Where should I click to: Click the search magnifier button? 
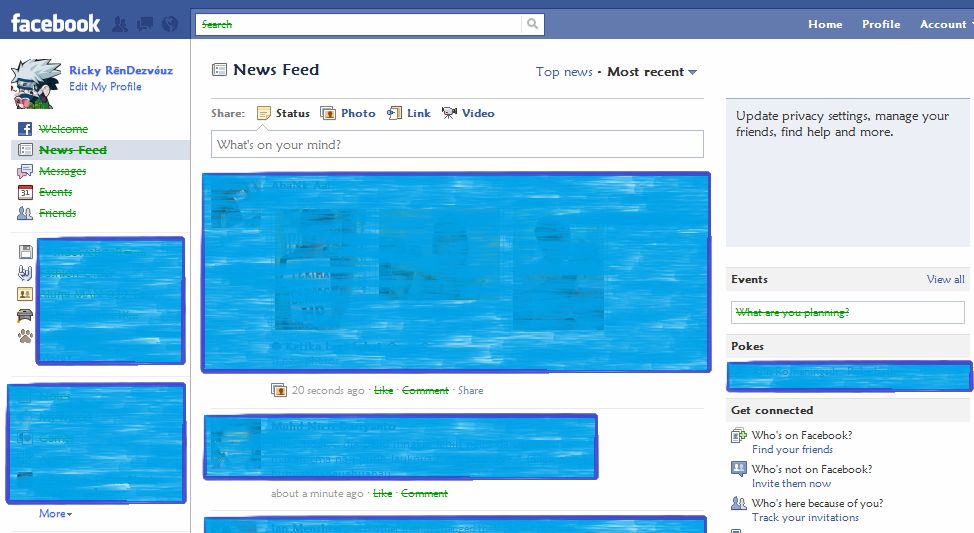pos(532,24)
